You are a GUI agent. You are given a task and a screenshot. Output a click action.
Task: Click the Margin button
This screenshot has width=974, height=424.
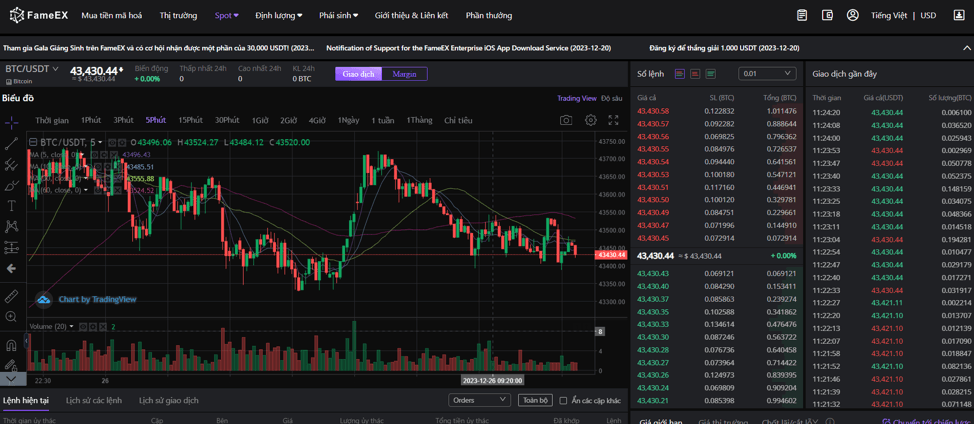pyautogui.click(x=404, y=74)
